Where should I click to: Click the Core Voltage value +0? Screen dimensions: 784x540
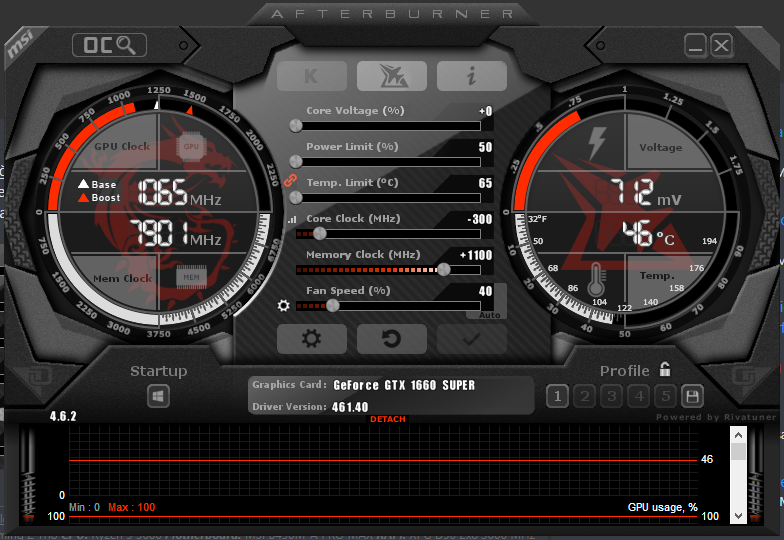click(485, 111)
